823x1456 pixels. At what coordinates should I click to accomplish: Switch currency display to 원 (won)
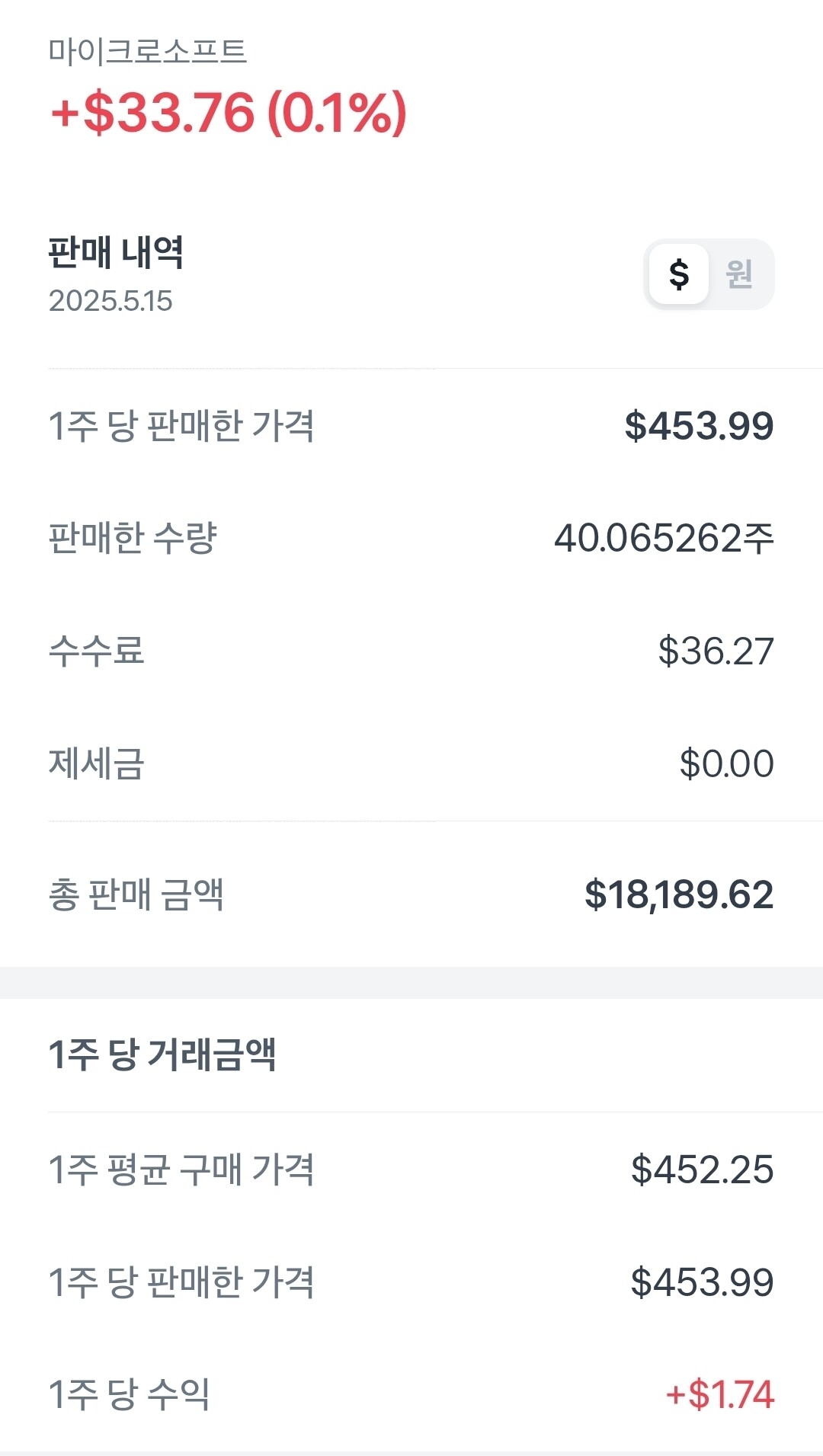click(x=738, y=274)
